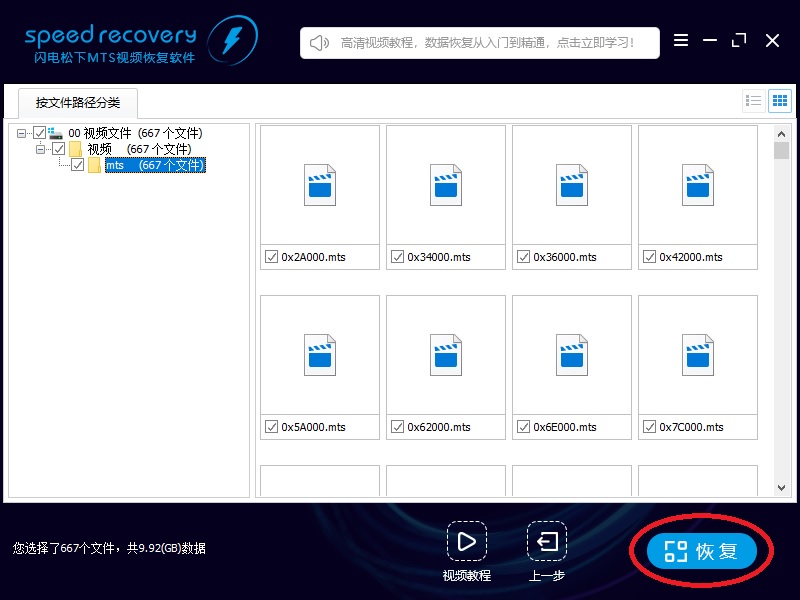Select the 00 视频文件 (667 个文件) tree row
This screenshot has height=600, width=800.
coord(135,133)
